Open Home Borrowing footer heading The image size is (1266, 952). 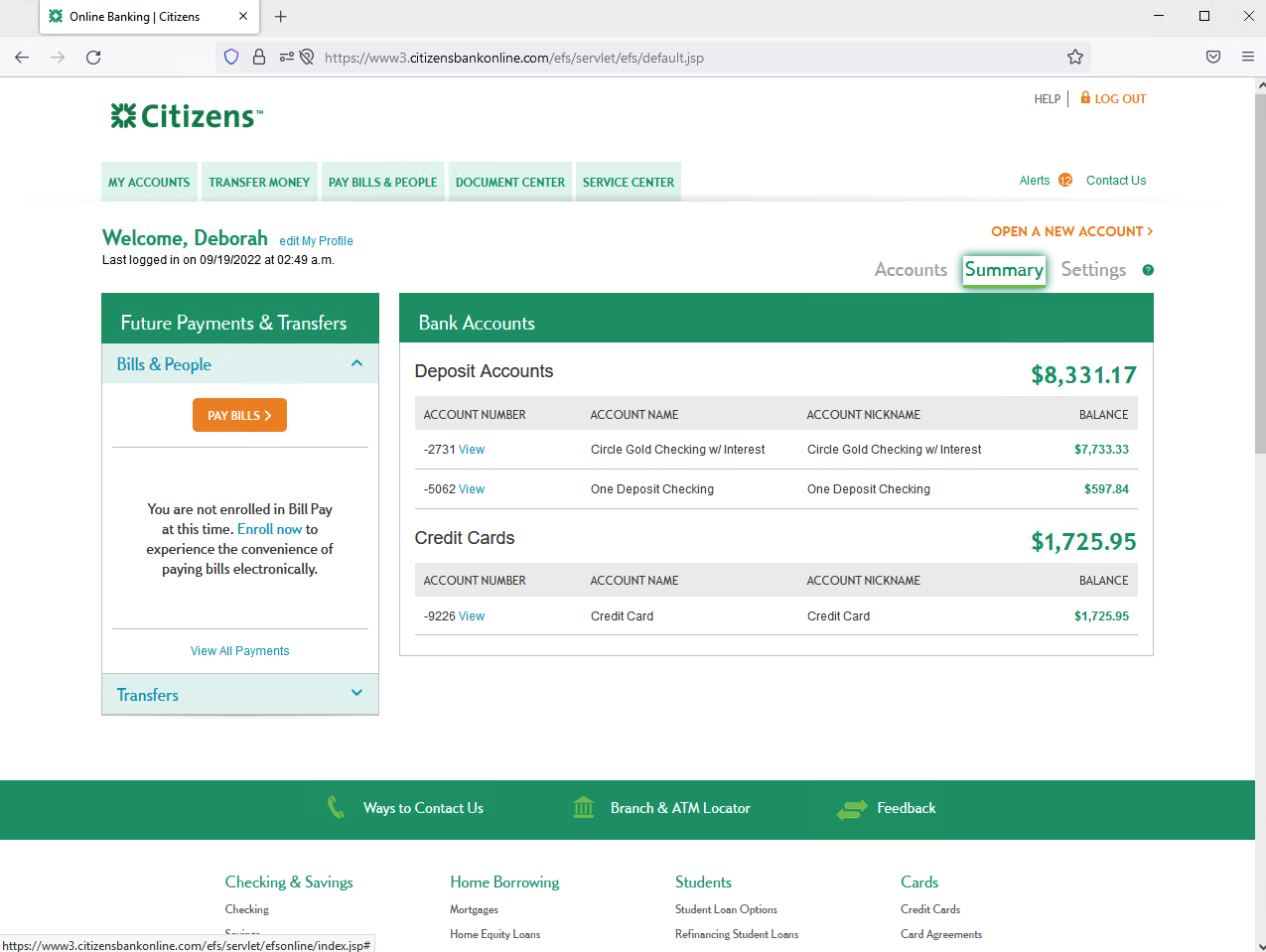point(504,882)
